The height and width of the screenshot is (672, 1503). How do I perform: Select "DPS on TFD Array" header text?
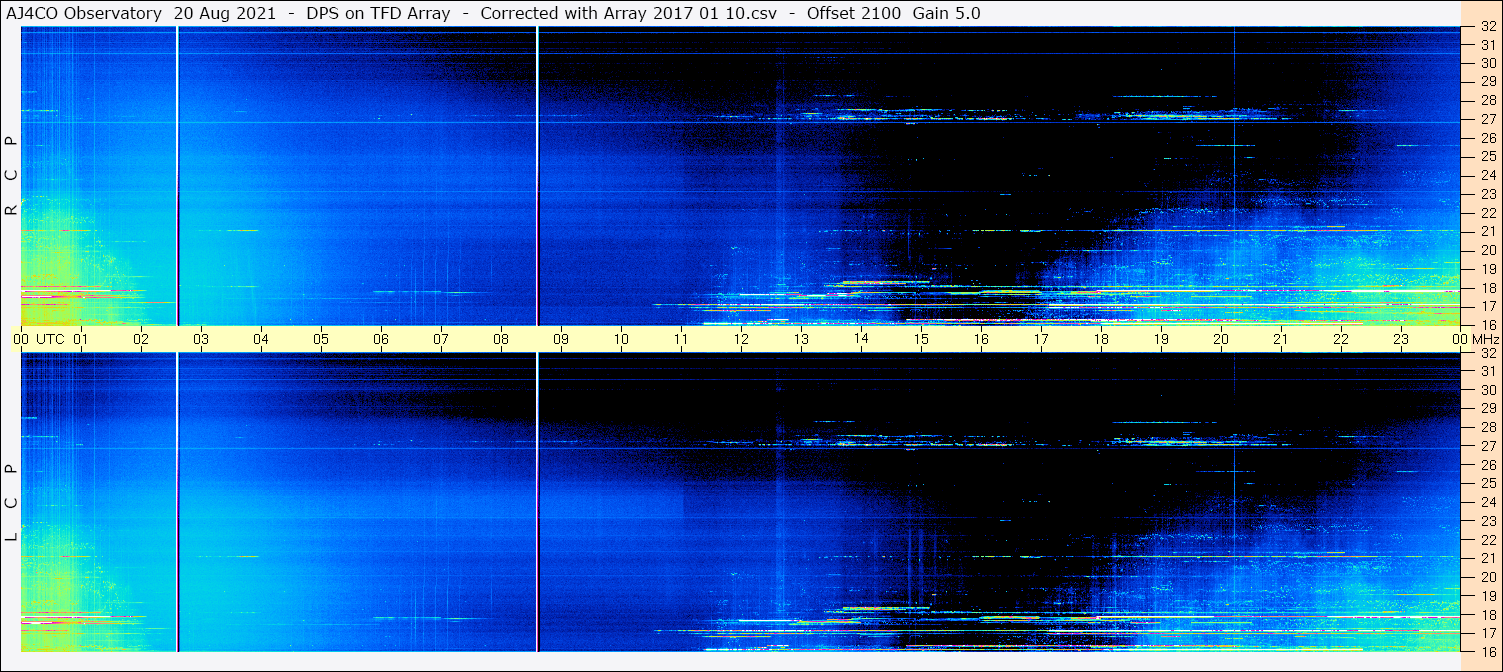point(378,14)
